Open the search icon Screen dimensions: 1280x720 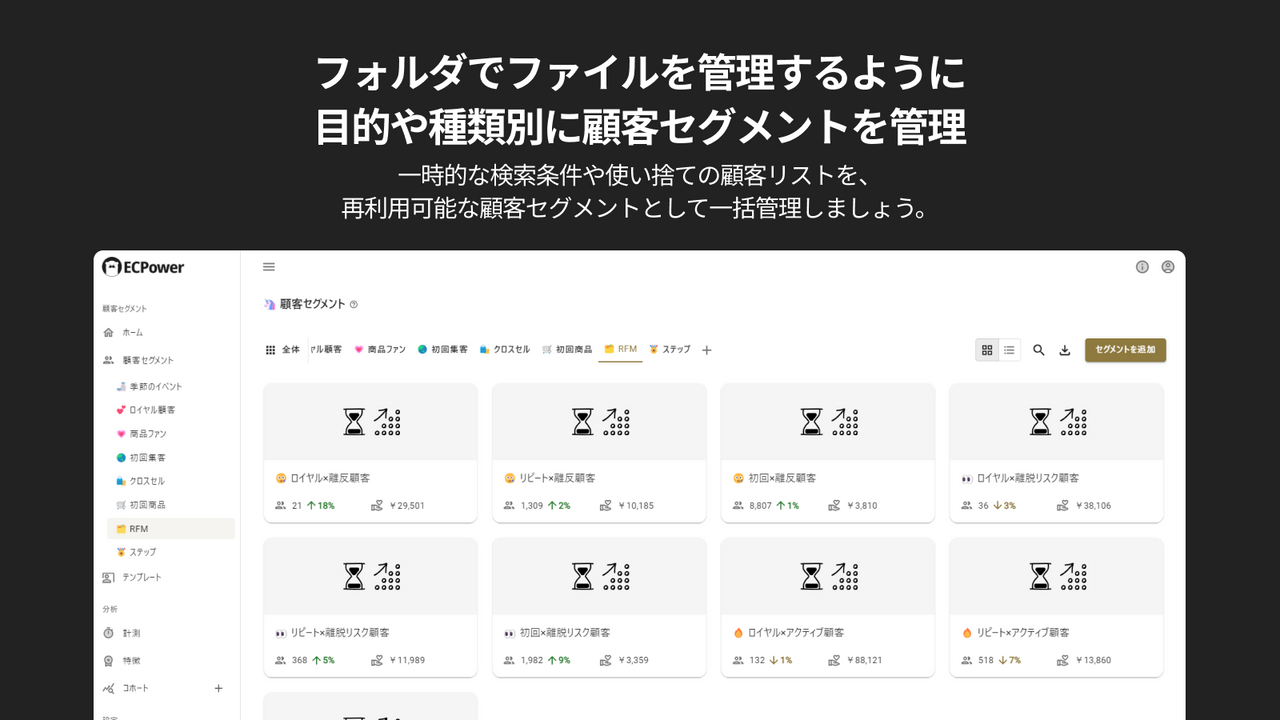click(1039, 350)
